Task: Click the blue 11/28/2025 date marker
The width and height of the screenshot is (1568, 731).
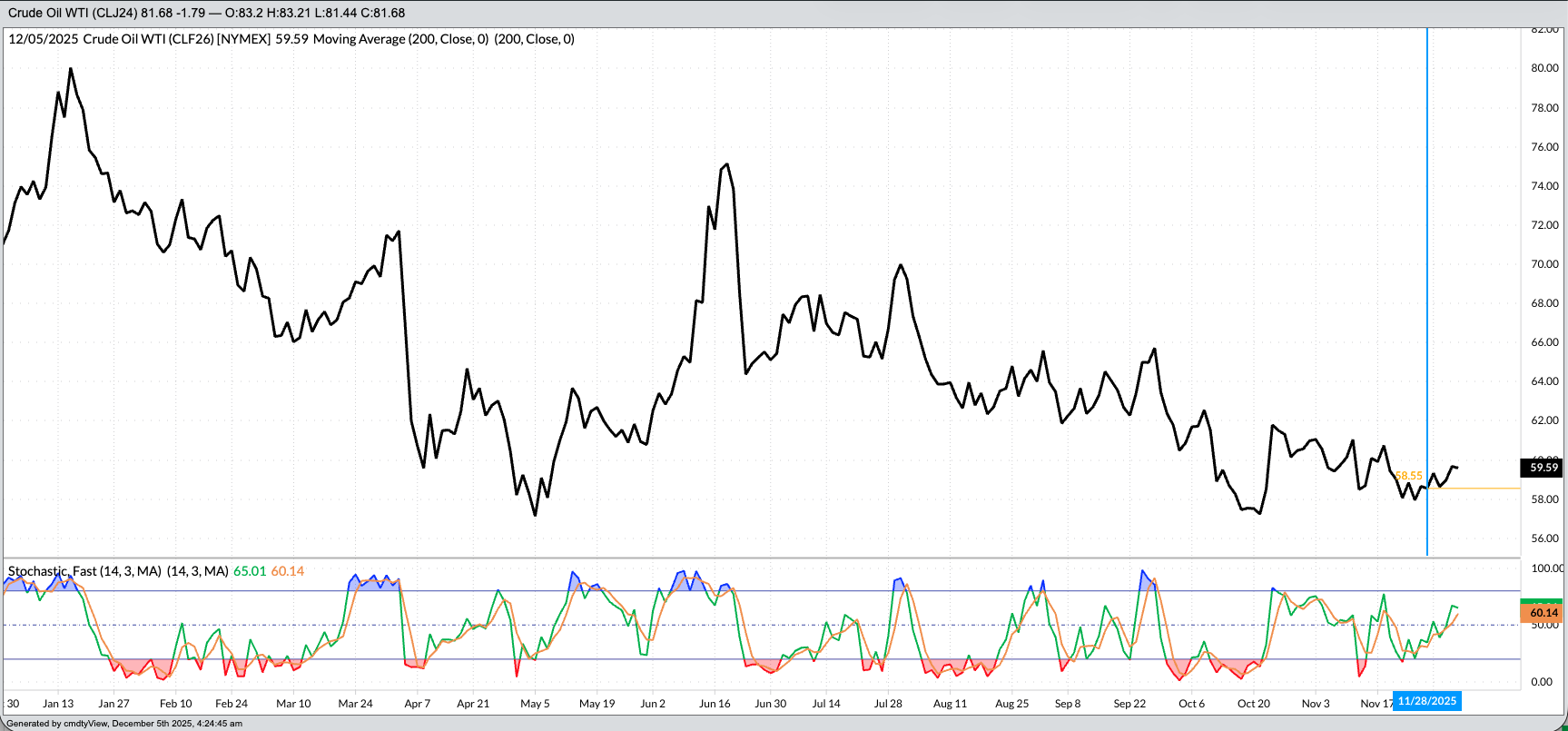Action: (x=1426, y=701)
